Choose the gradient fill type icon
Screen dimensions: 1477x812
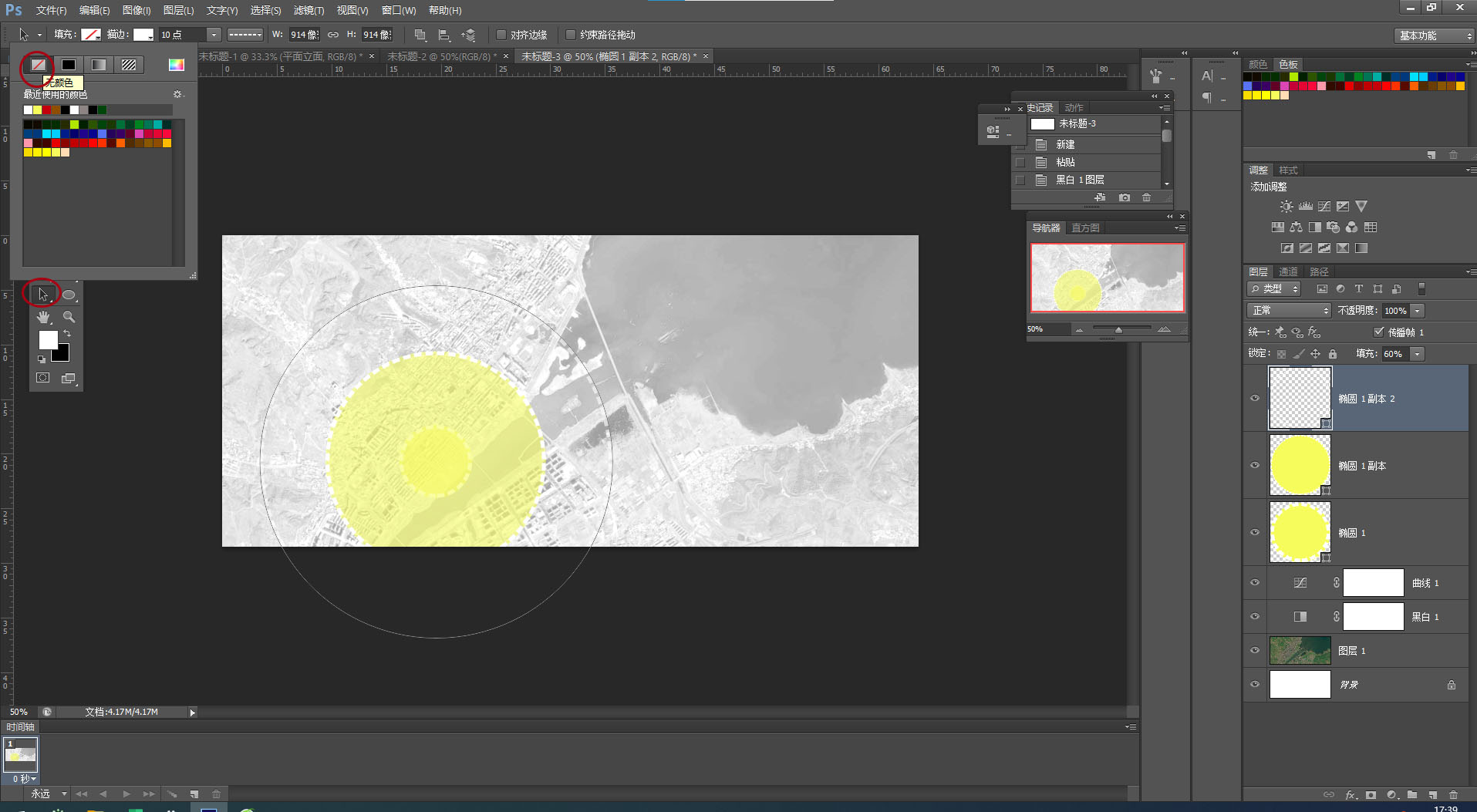99,65
